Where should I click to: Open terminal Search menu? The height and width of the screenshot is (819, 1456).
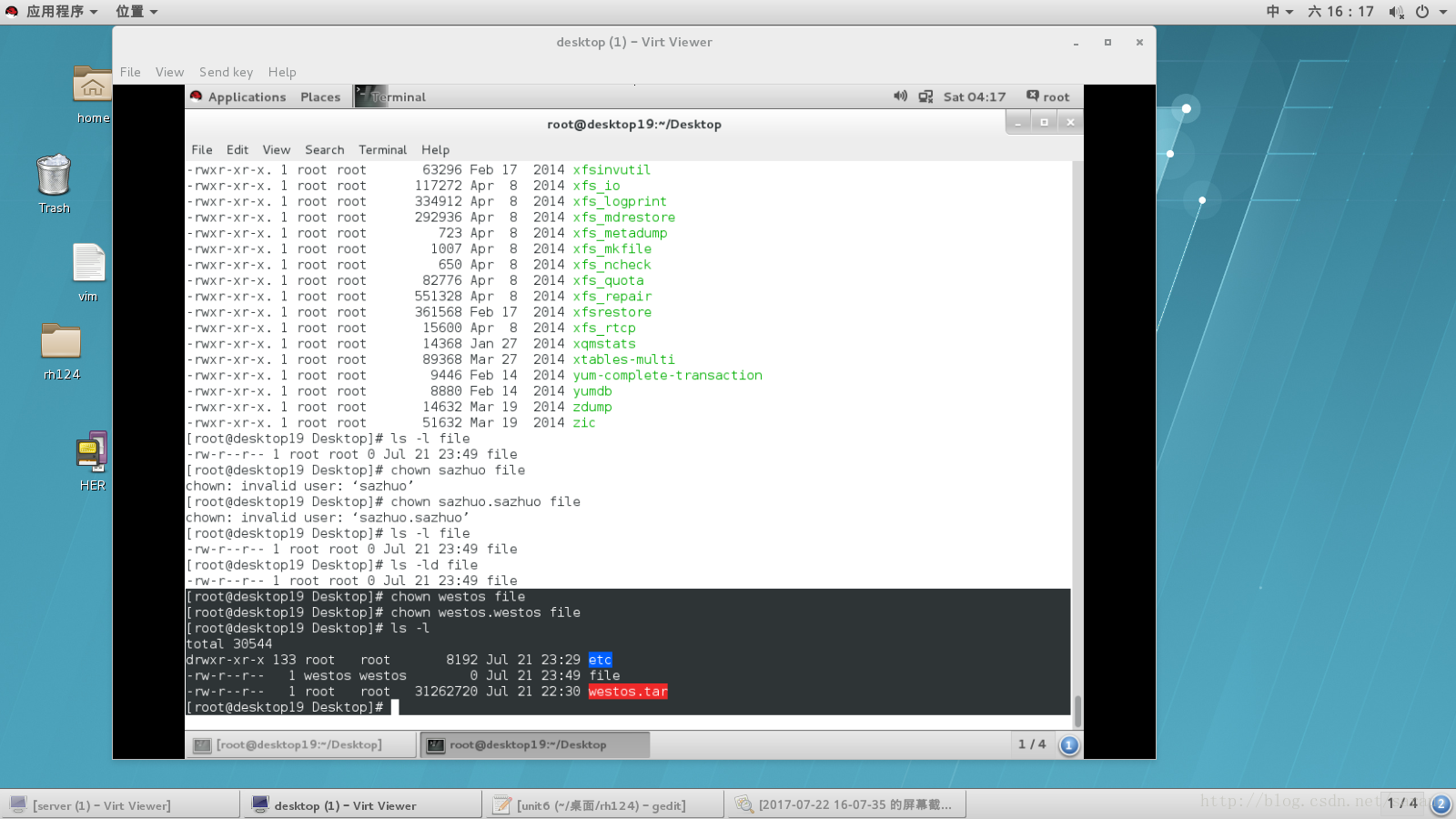[x=324, y=150]
